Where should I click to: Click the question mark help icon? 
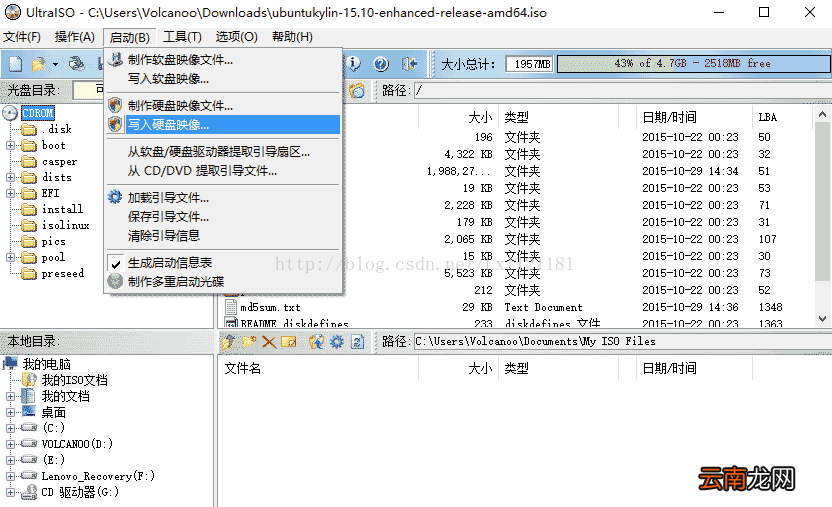click(x=381, y=64)
